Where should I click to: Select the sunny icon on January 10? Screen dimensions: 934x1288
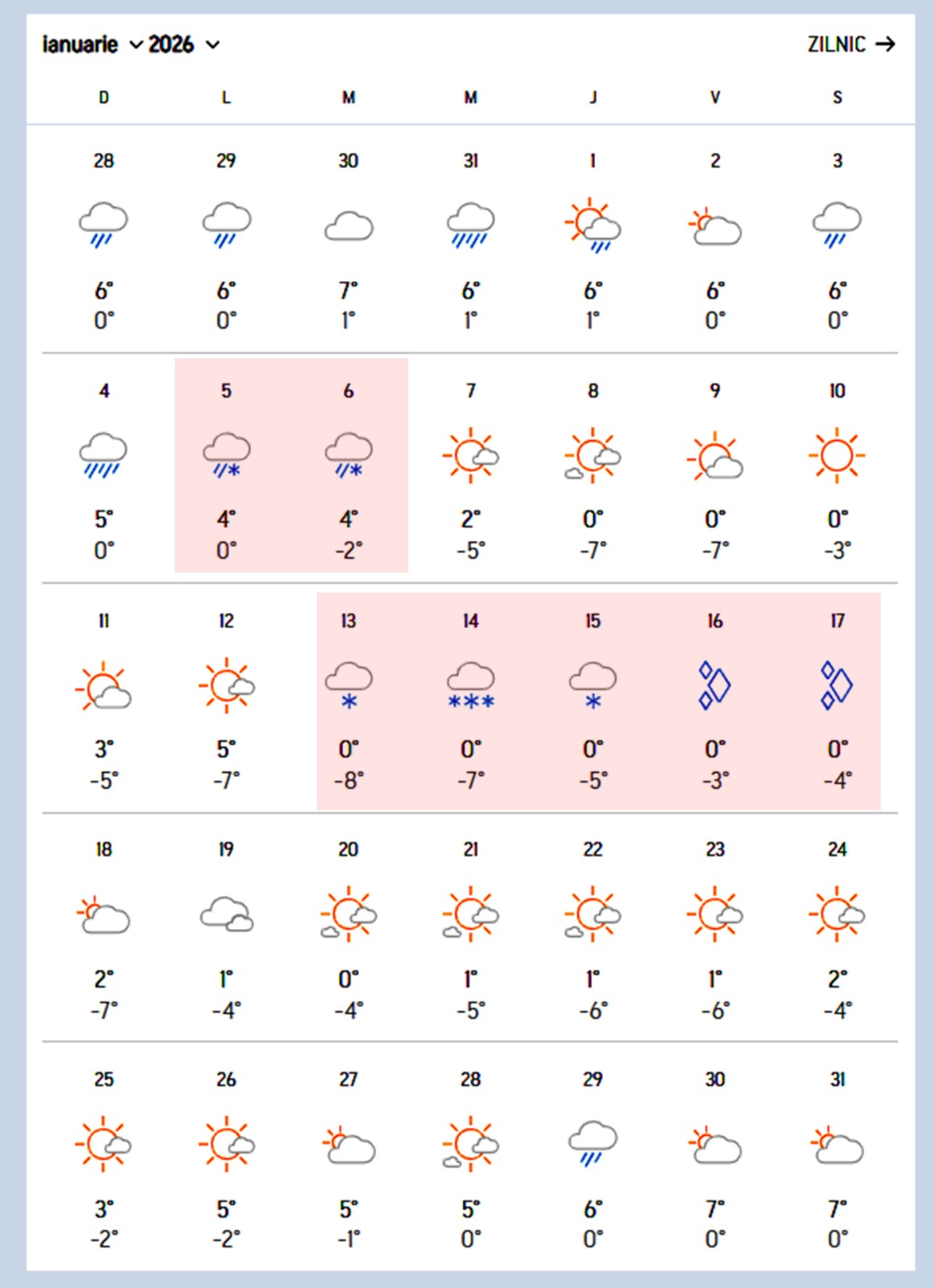(837, 456)
